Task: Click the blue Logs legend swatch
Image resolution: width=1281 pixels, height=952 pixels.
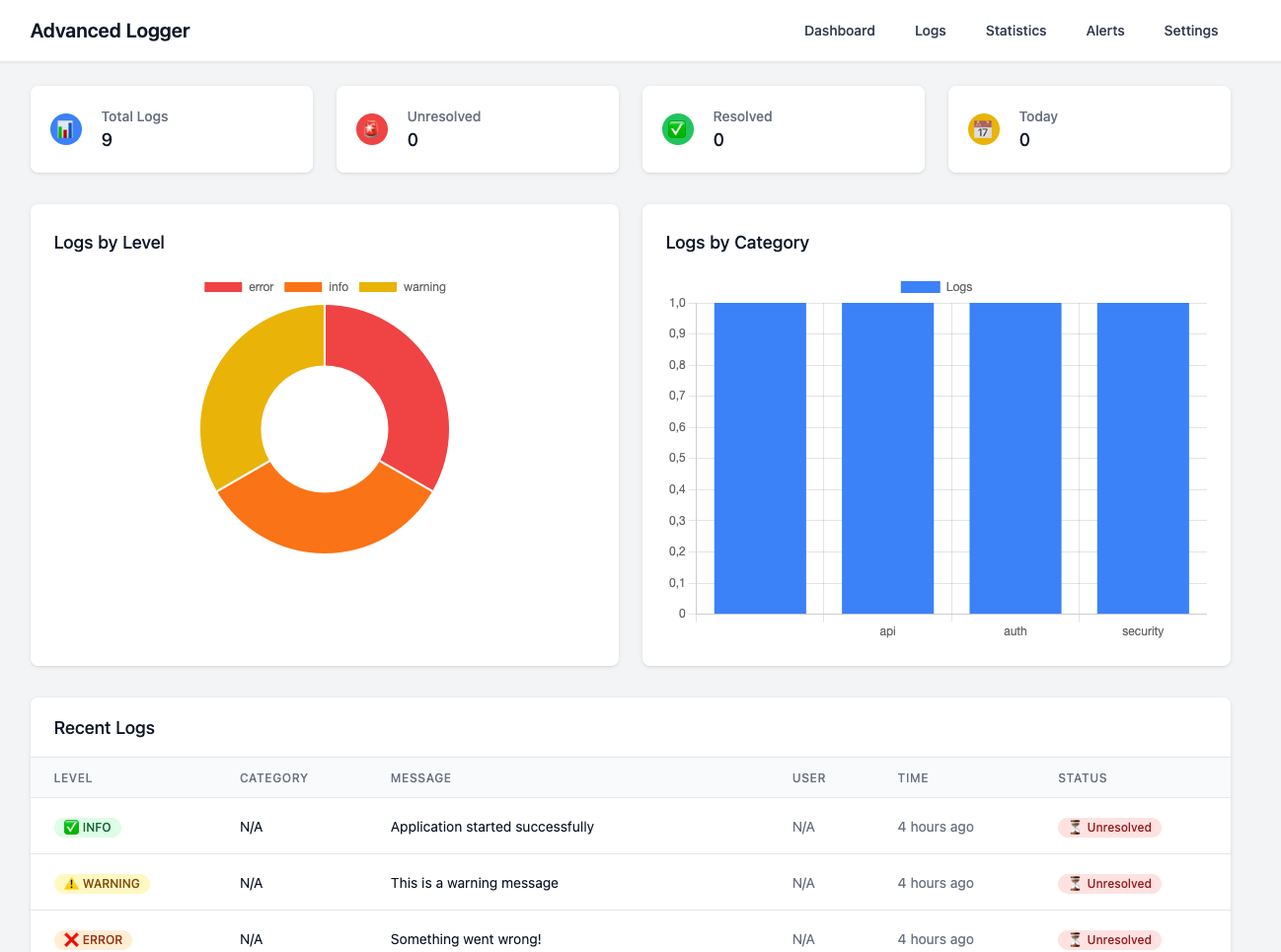Action: tap(919, 286)
